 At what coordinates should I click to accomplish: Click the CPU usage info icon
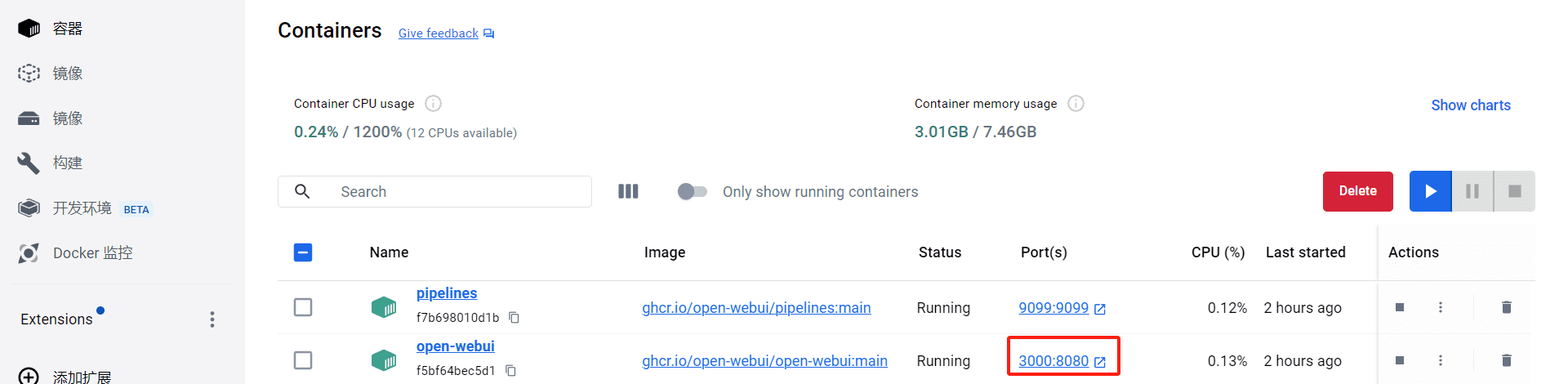434,104
